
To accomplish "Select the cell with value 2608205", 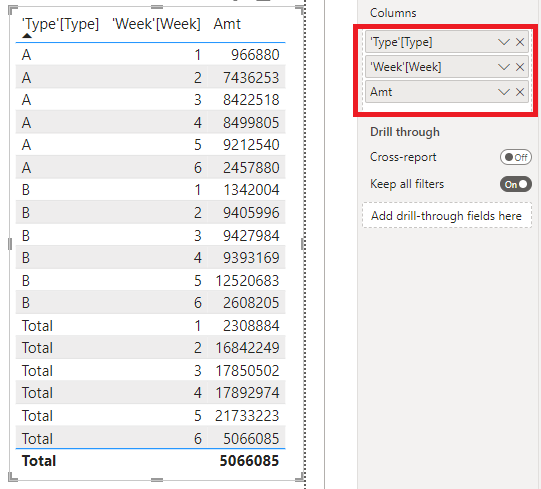I will click(x=251, y=303).
